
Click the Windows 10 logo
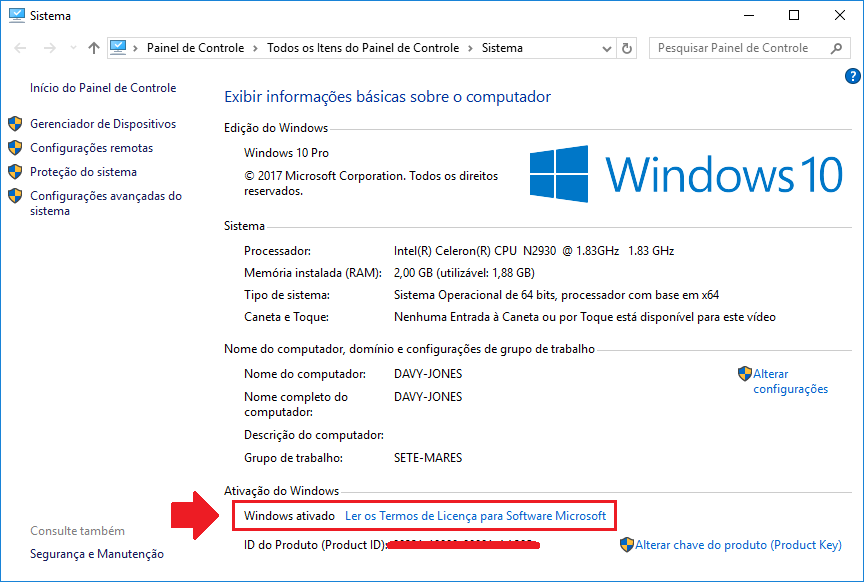(686, 174)
